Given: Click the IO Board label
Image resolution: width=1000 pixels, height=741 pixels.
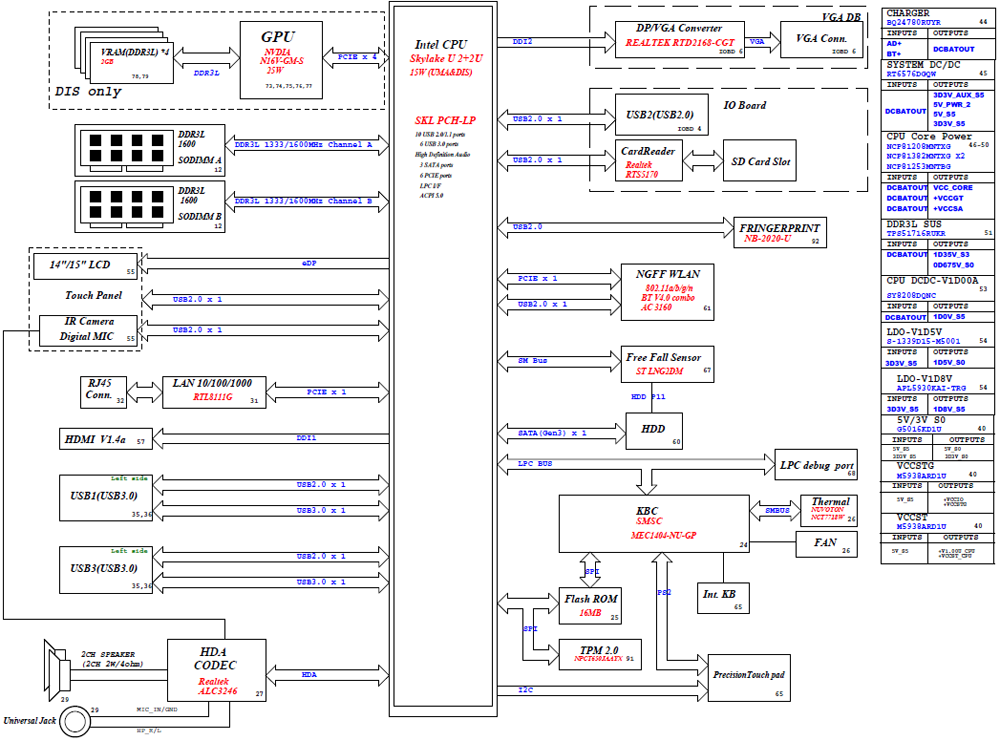Looking at the screenshot, I should tap(744, 105).
